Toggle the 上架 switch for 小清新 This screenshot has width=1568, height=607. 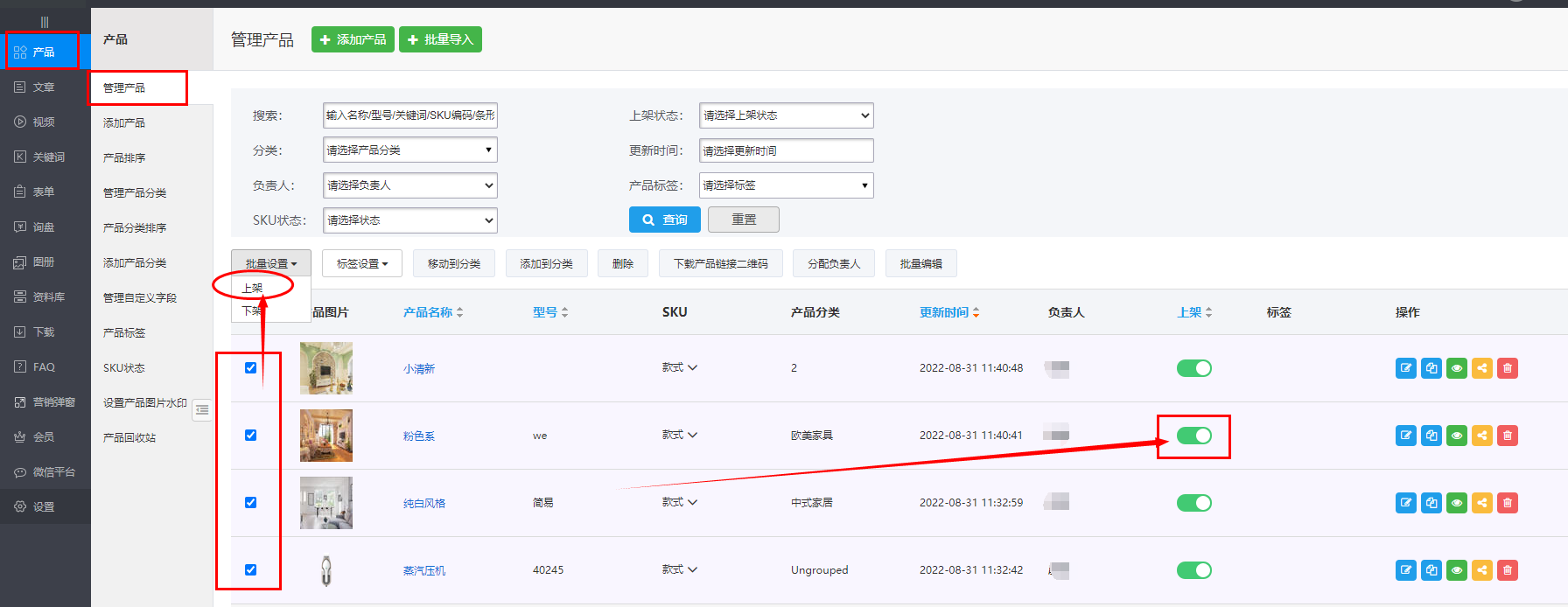1194,368
